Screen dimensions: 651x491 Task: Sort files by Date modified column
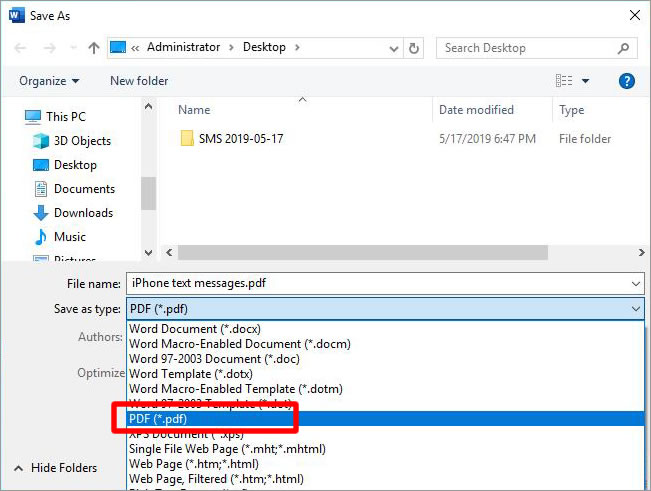point(476,110)
